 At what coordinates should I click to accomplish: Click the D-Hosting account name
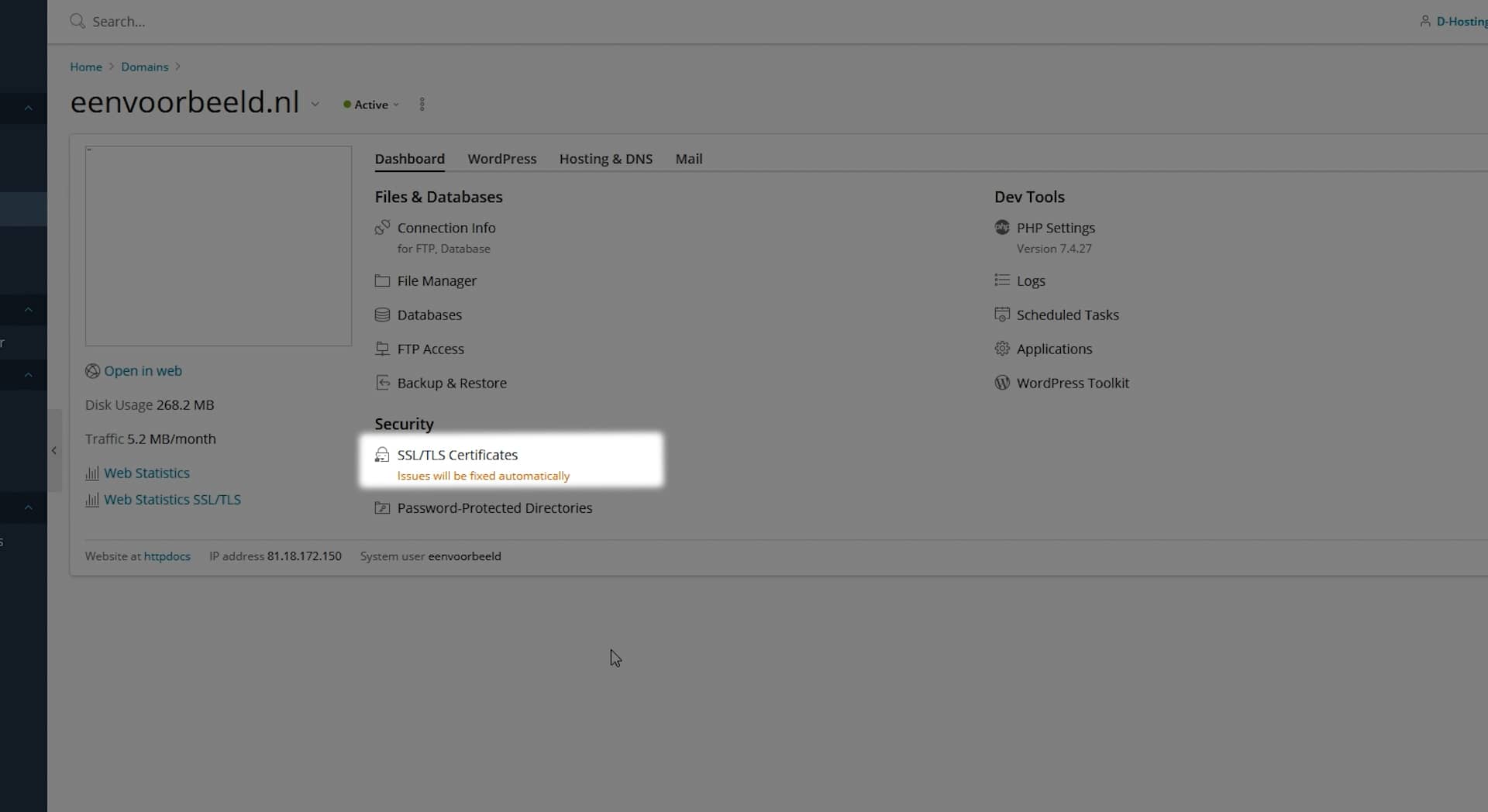(x=1462, y=21)
